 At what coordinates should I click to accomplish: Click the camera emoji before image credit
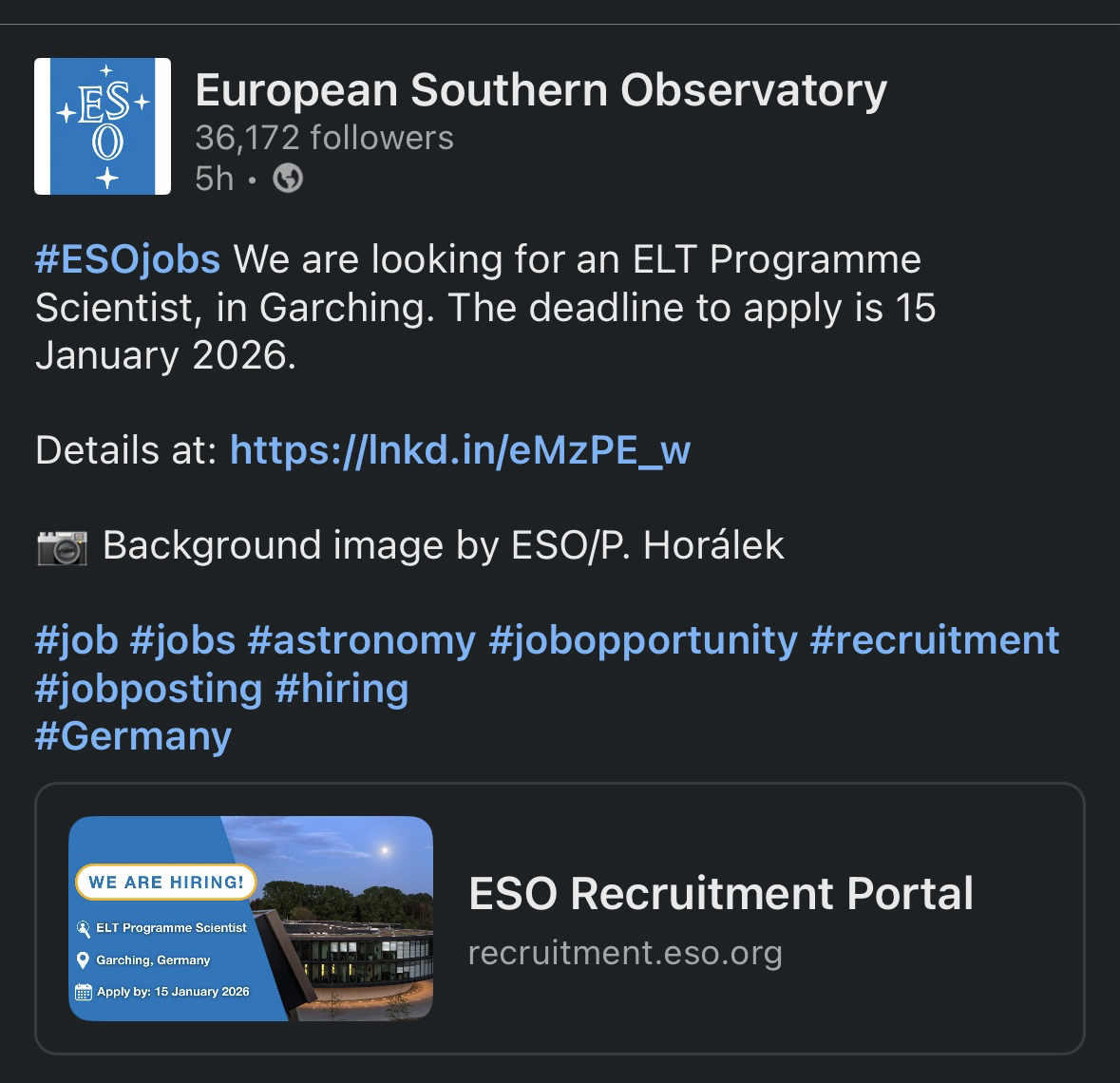62,546
